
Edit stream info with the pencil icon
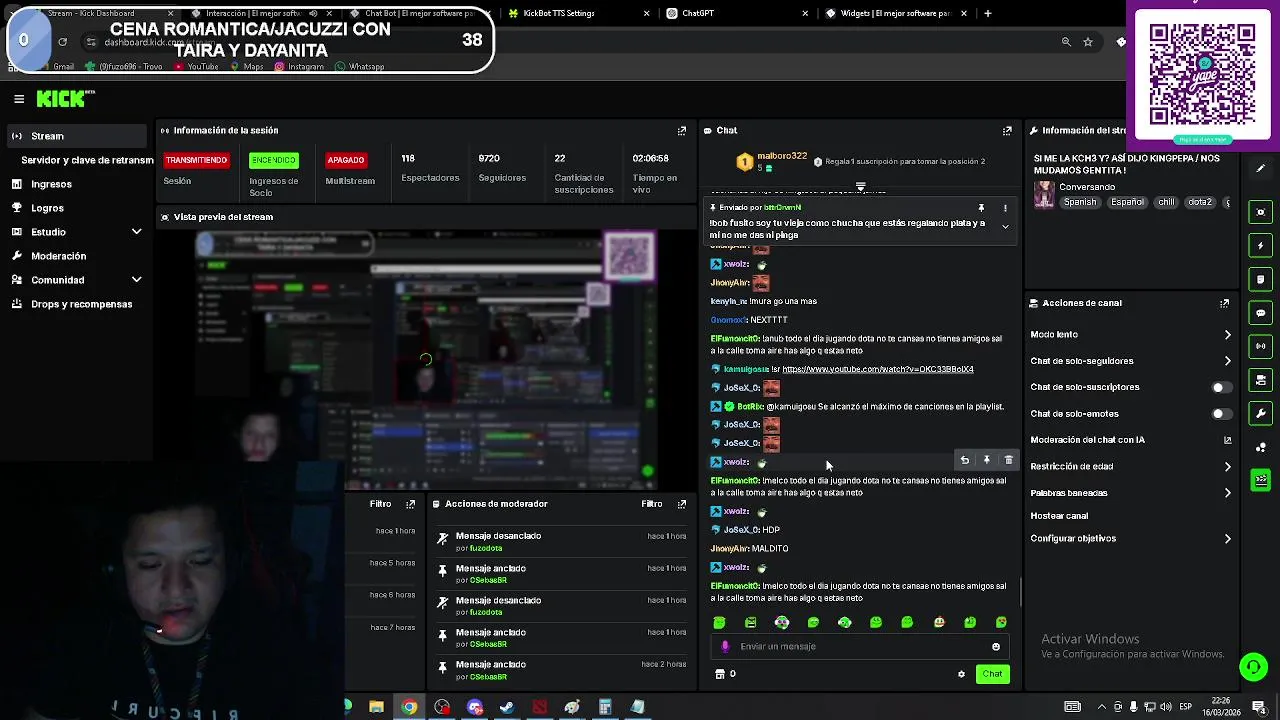(1261, 169)
